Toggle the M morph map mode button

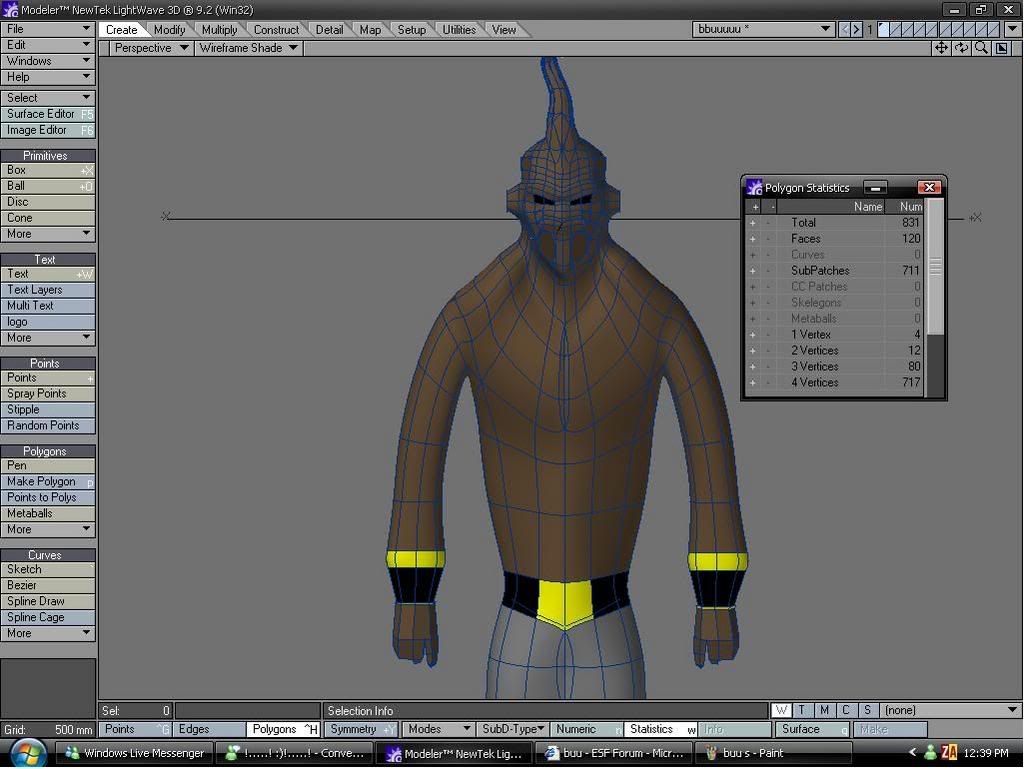(824, 710)
